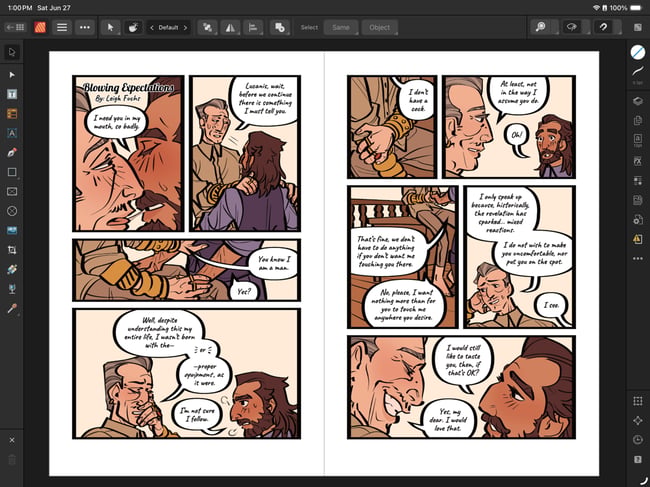This screenshot has width=650, height=487.
Task: Select the Table tool
Action: coord(12,114)
